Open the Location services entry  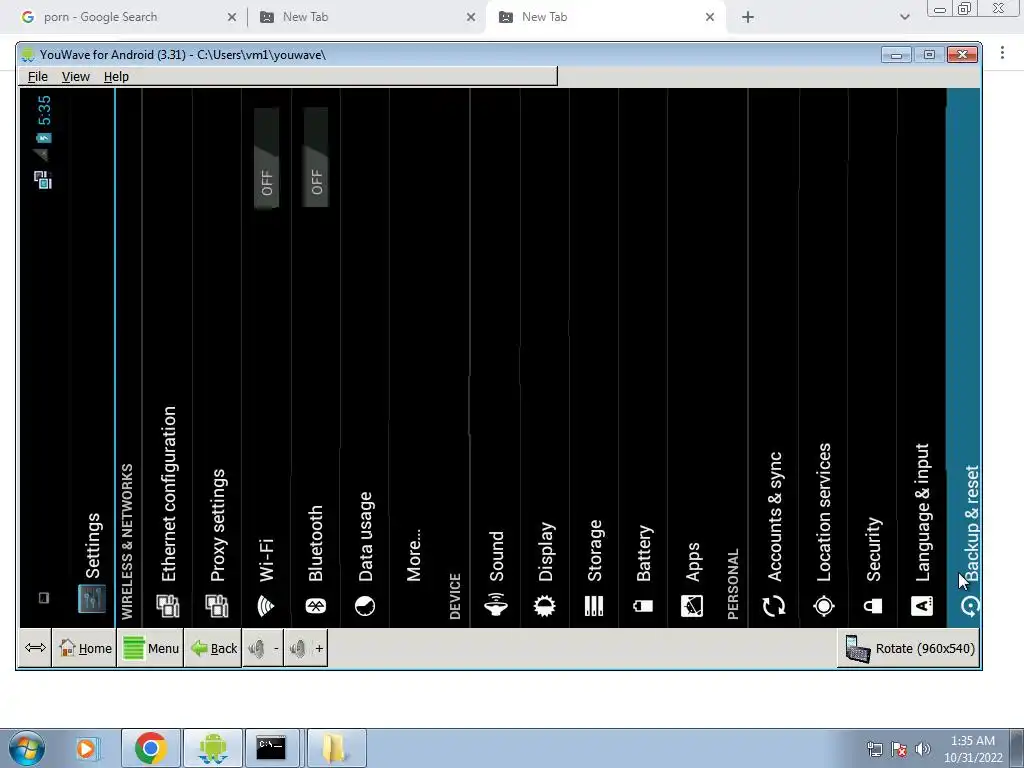tap(824, 358)
